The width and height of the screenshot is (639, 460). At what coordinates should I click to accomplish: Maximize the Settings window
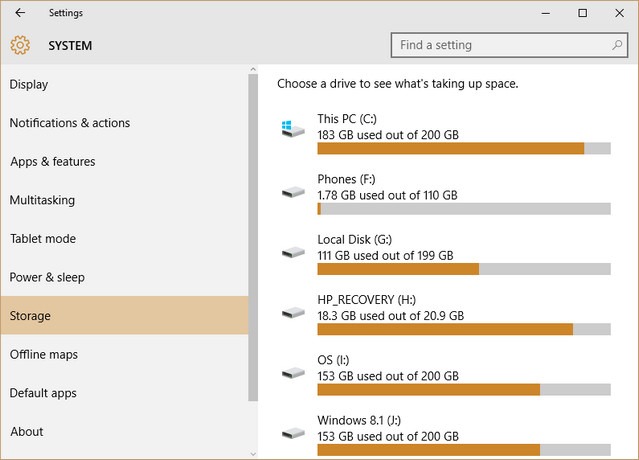(583, 13)
